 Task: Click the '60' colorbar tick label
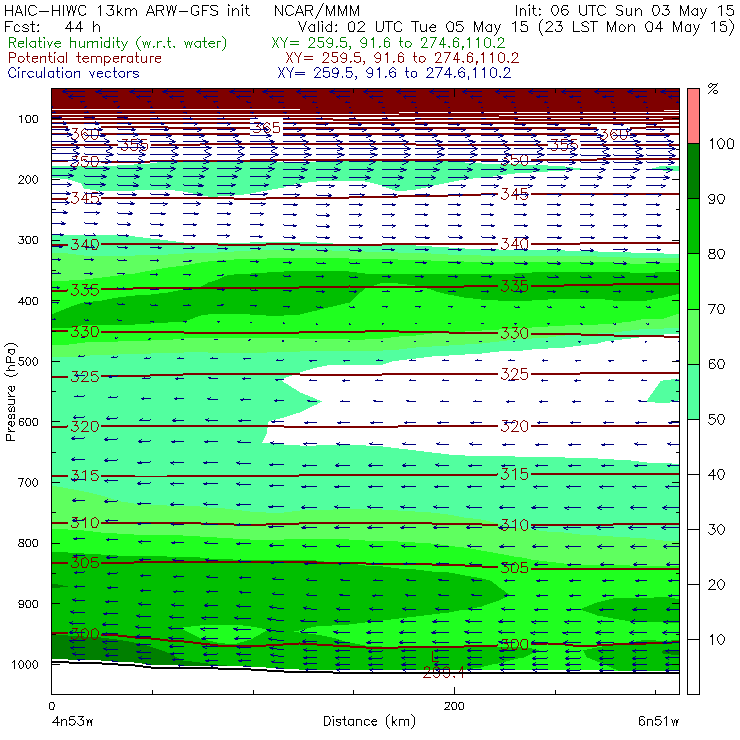716,364
